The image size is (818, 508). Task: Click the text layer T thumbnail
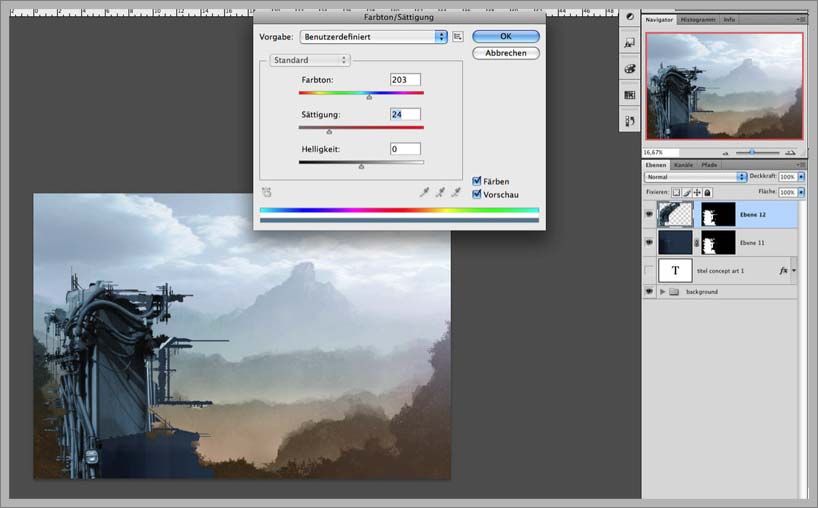coord(676,270)
